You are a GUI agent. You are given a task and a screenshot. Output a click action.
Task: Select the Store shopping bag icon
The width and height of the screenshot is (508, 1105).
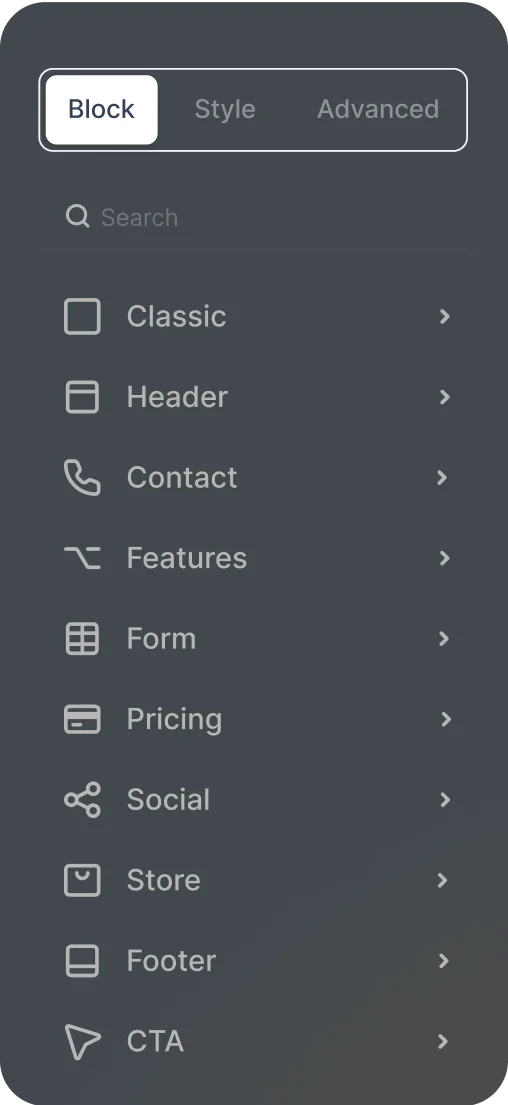[x=82, y=880]
